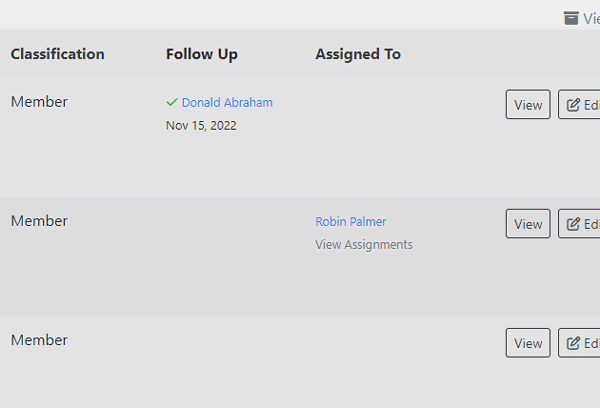600x408 pixels.
Task: Sort by the Assigned To column header
Action: coord(358,54)
